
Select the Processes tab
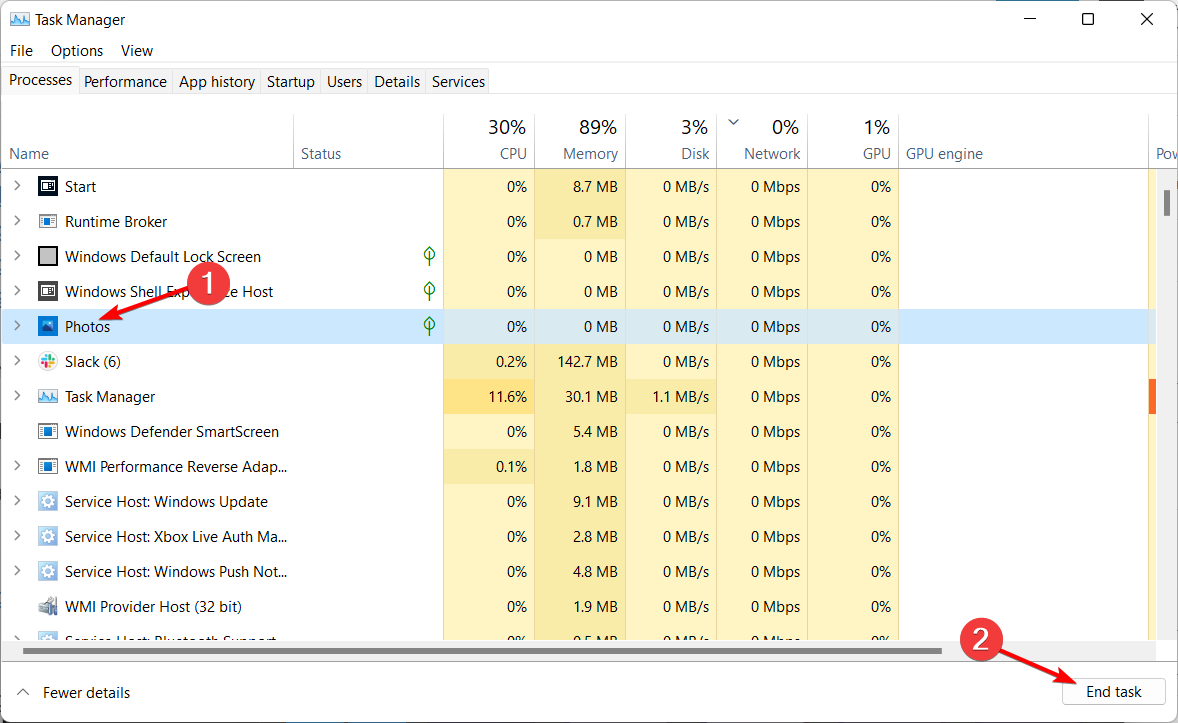[x=41, y=80]
